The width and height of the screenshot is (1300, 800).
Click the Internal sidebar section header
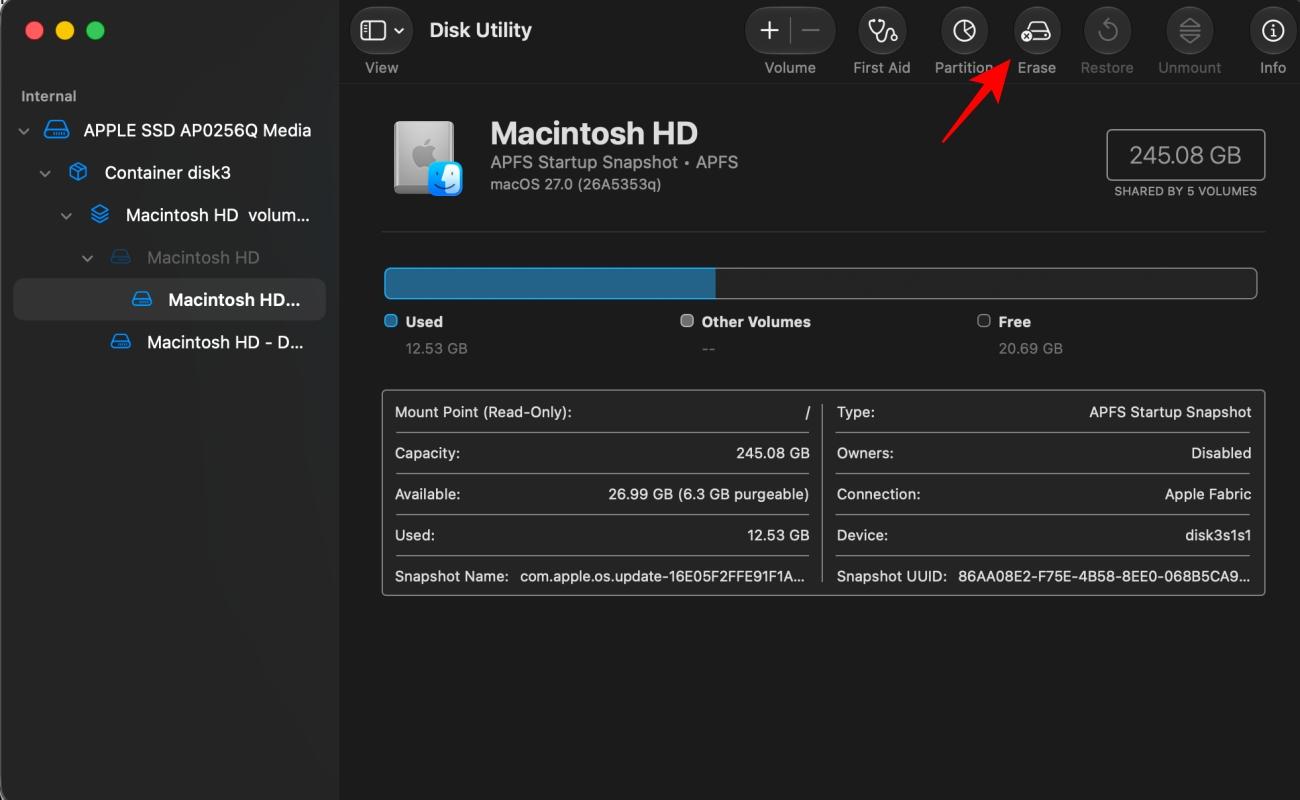point(49,96)
